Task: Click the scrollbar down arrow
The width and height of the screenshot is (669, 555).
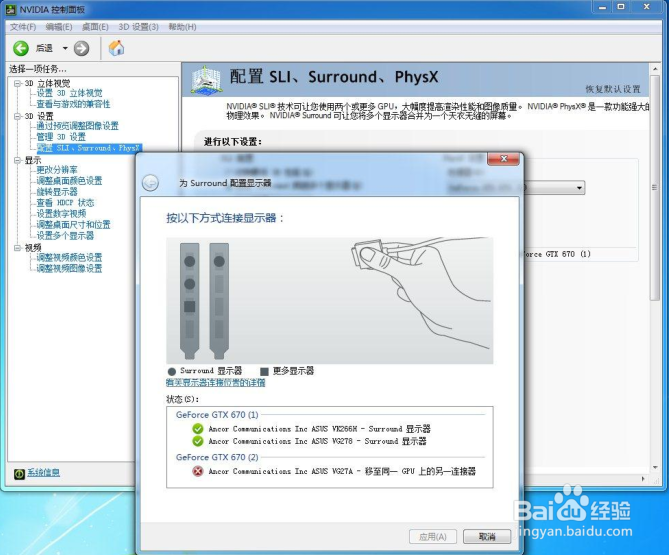Action: [x=654, y=468]
